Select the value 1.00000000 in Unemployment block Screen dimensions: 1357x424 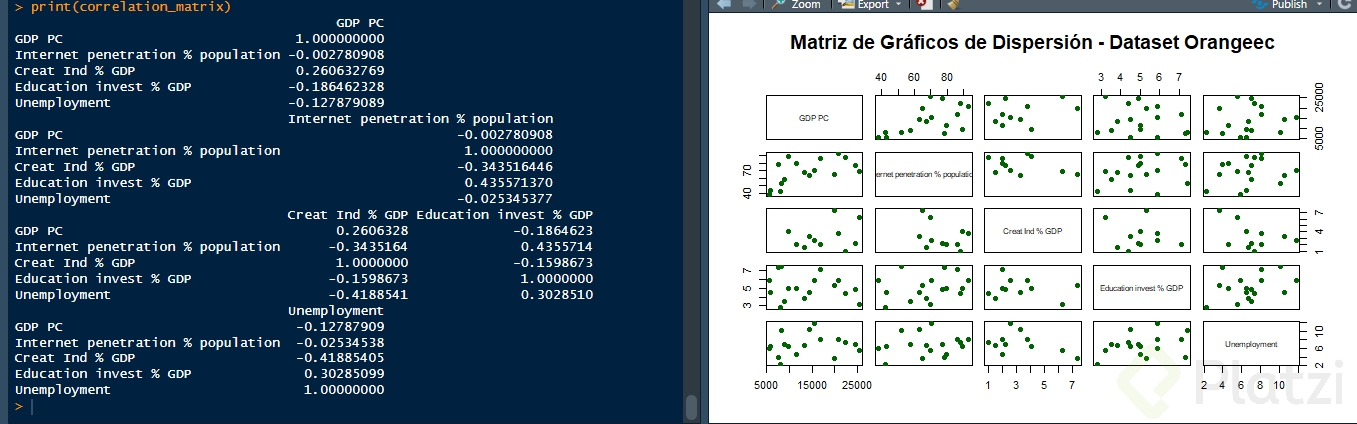(344, 390)
